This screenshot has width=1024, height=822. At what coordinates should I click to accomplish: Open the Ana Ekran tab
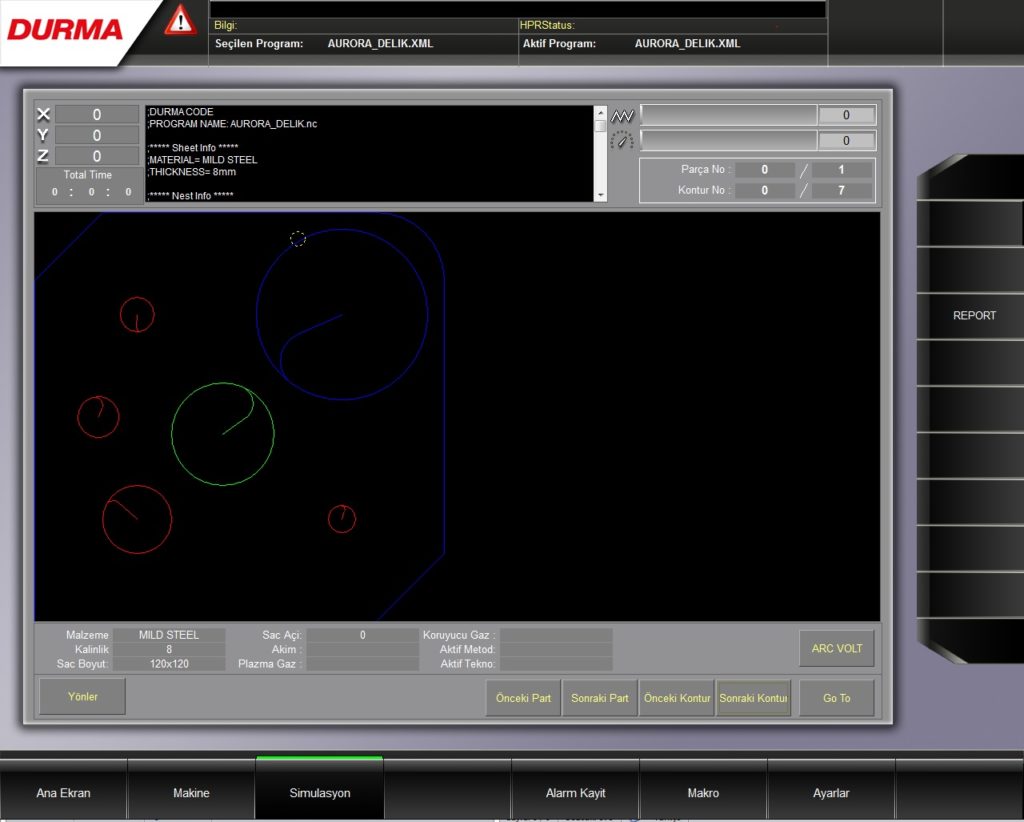[63, 793]
